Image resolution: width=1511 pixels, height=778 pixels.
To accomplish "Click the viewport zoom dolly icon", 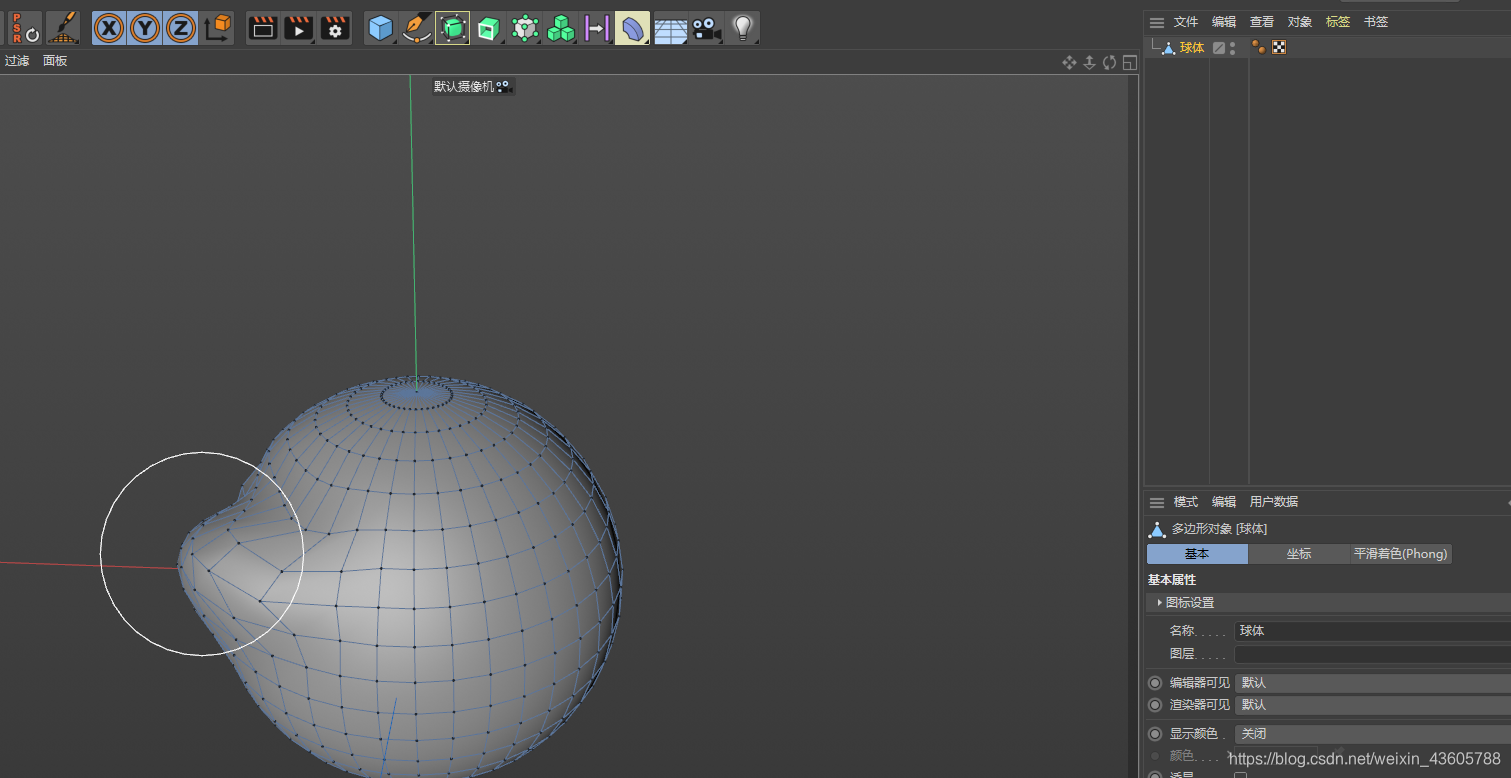I will pyautogui.click(x=1089, y=63).
